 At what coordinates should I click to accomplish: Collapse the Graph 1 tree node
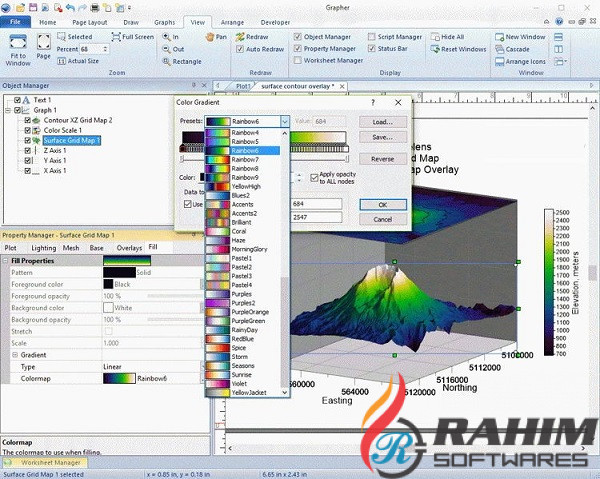[x=8, y=110]
